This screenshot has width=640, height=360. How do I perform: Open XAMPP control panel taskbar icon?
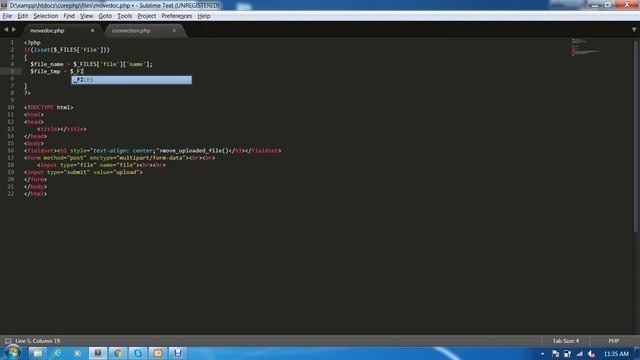pos(158,353)
